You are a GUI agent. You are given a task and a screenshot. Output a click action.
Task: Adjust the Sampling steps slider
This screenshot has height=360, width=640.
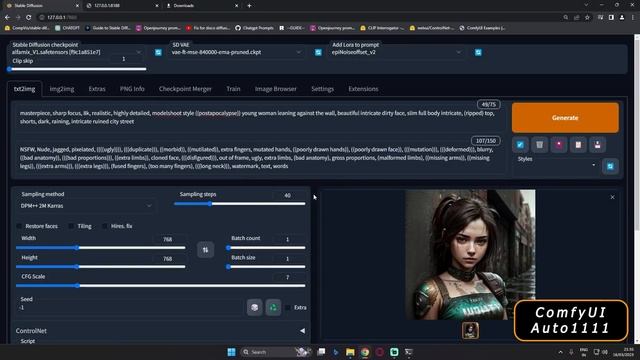(240, 204)
